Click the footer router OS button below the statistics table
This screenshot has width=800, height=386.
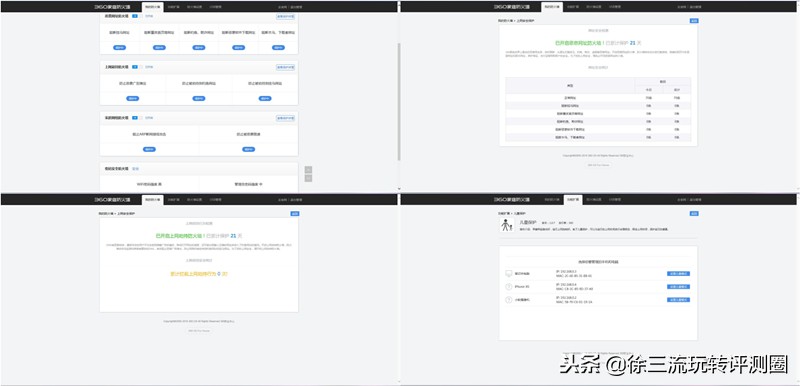click(x=598, y=165)
